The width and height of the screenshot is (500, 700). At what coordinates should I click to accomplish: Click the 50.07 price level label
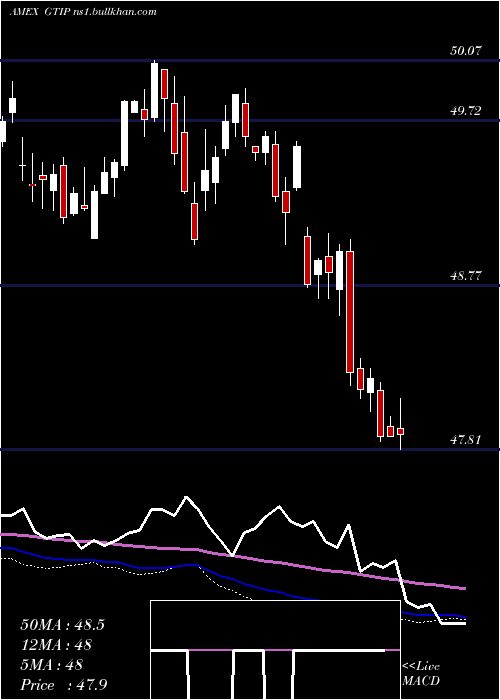pyautogui.click(x=466, y=50)
